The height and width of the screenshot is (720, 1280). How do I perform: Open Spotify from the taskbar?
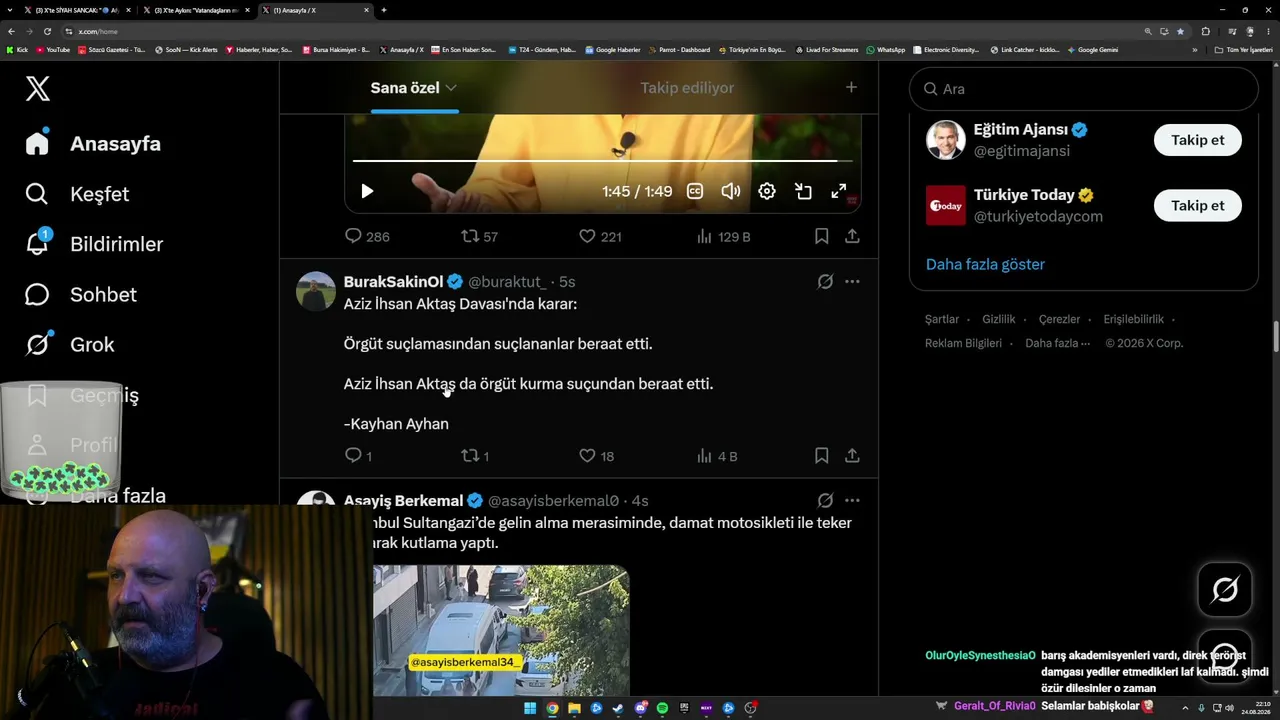(662, 708)
